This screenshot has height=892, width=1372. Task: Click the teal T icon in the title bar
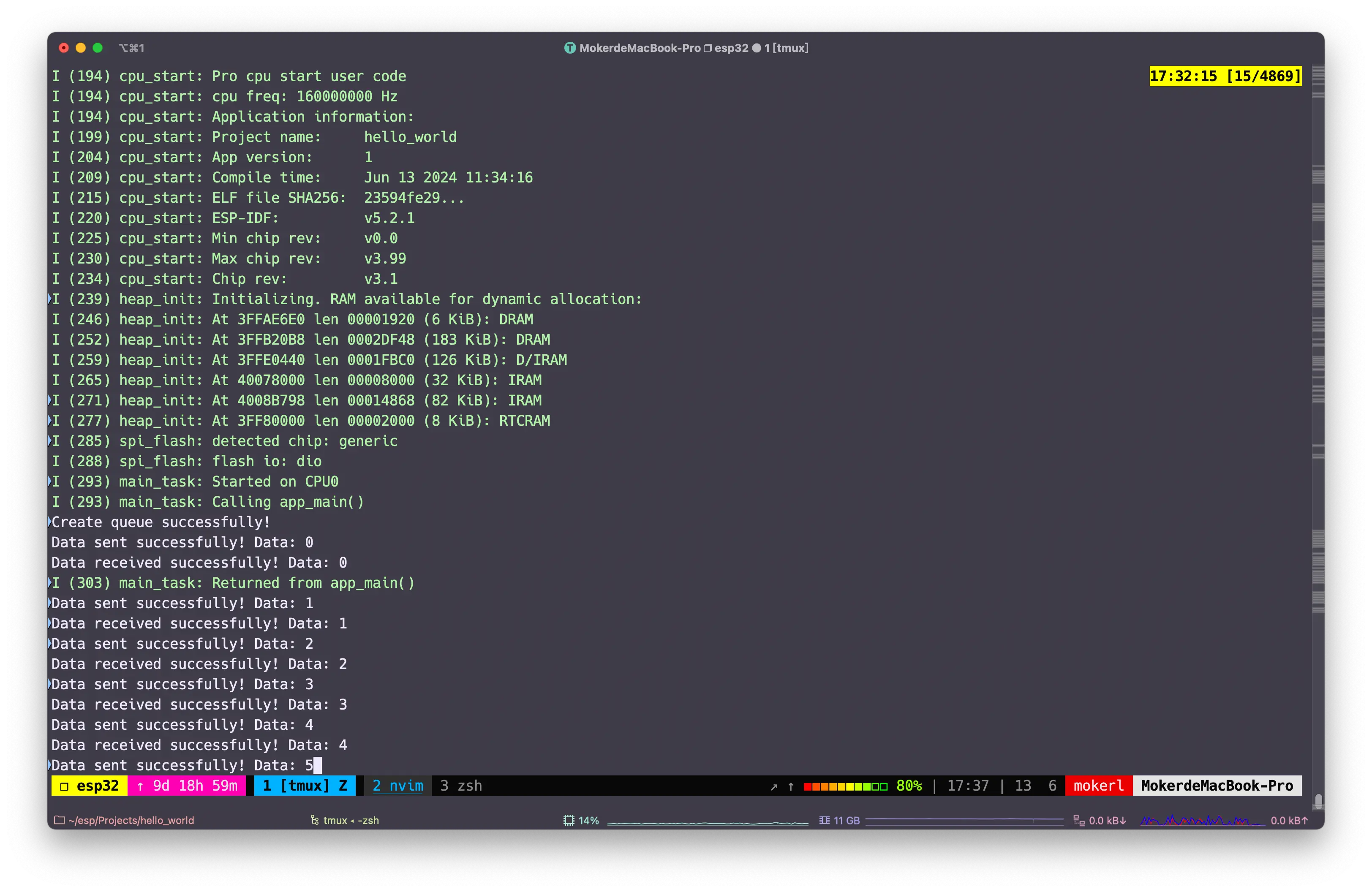click(569, 48)
